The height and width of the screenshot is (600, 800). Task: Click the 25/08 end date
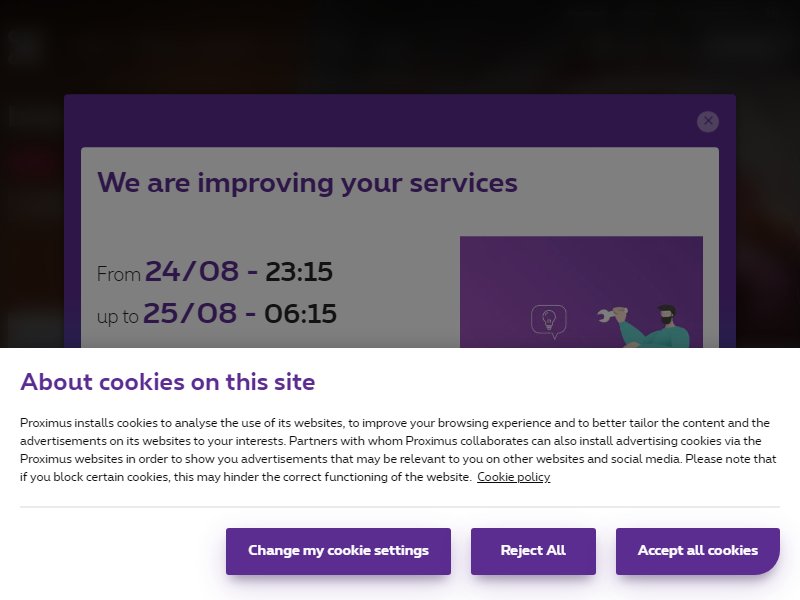click(x=190, y=313)
